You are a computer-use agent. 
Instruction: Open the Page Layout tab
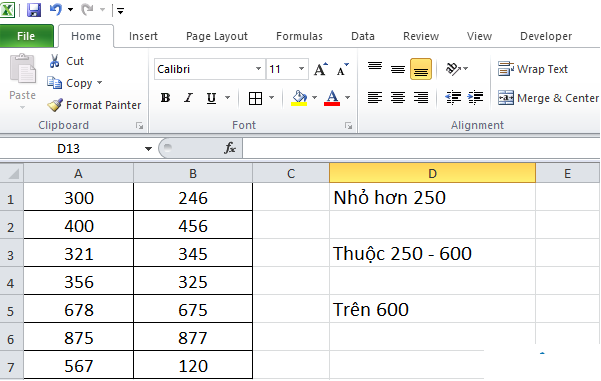click(x=217, y=36)
